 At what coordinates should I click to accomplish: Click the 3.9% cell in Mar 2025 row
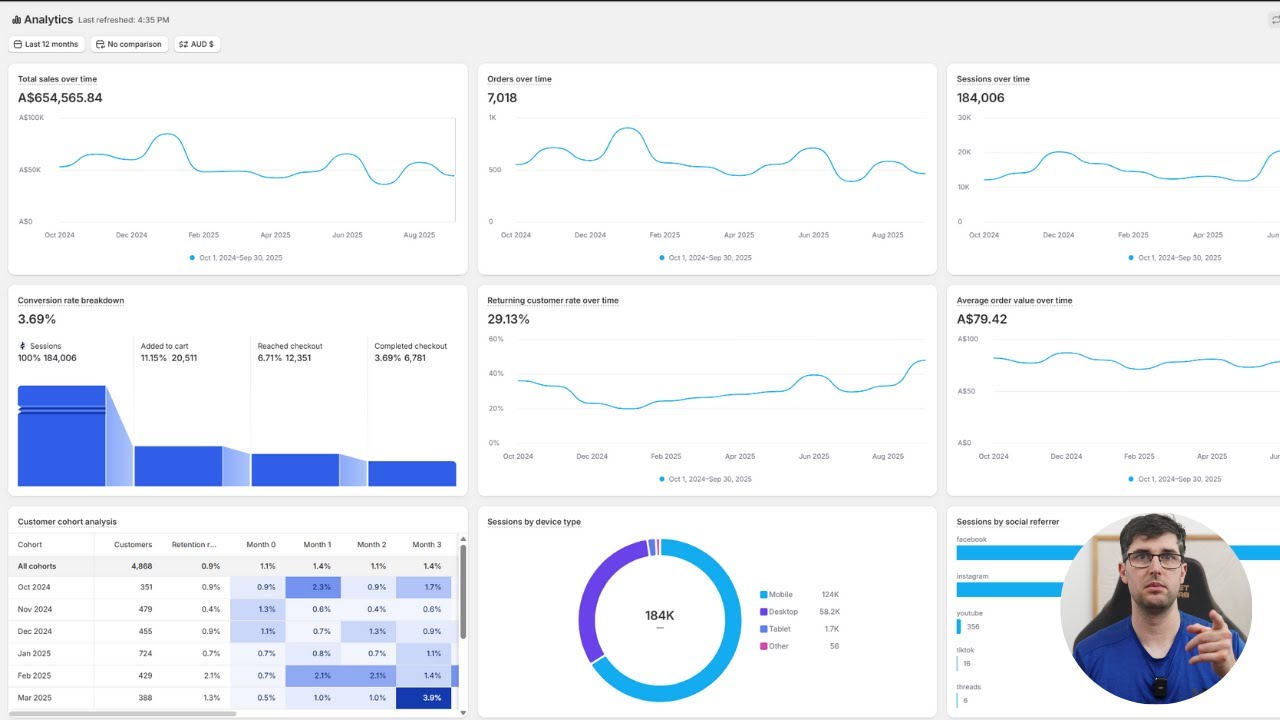pos(424,697)
